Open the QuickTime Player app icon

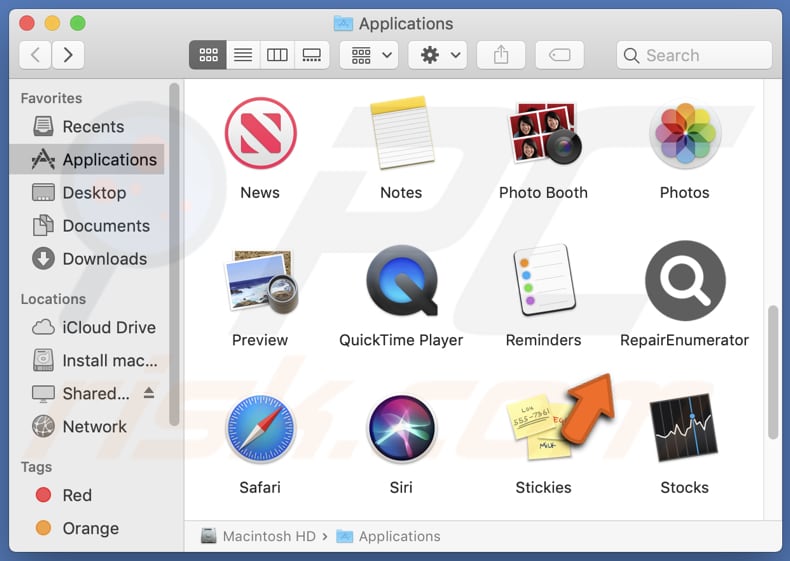(x=402, y=281)
